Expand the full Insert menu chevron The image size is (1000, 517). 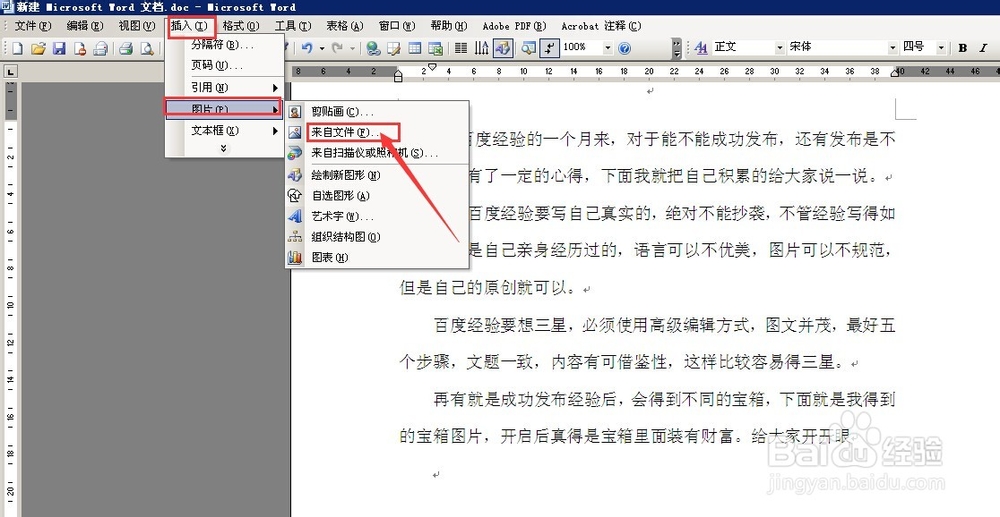pyautogui.click(x=223, y=149)
